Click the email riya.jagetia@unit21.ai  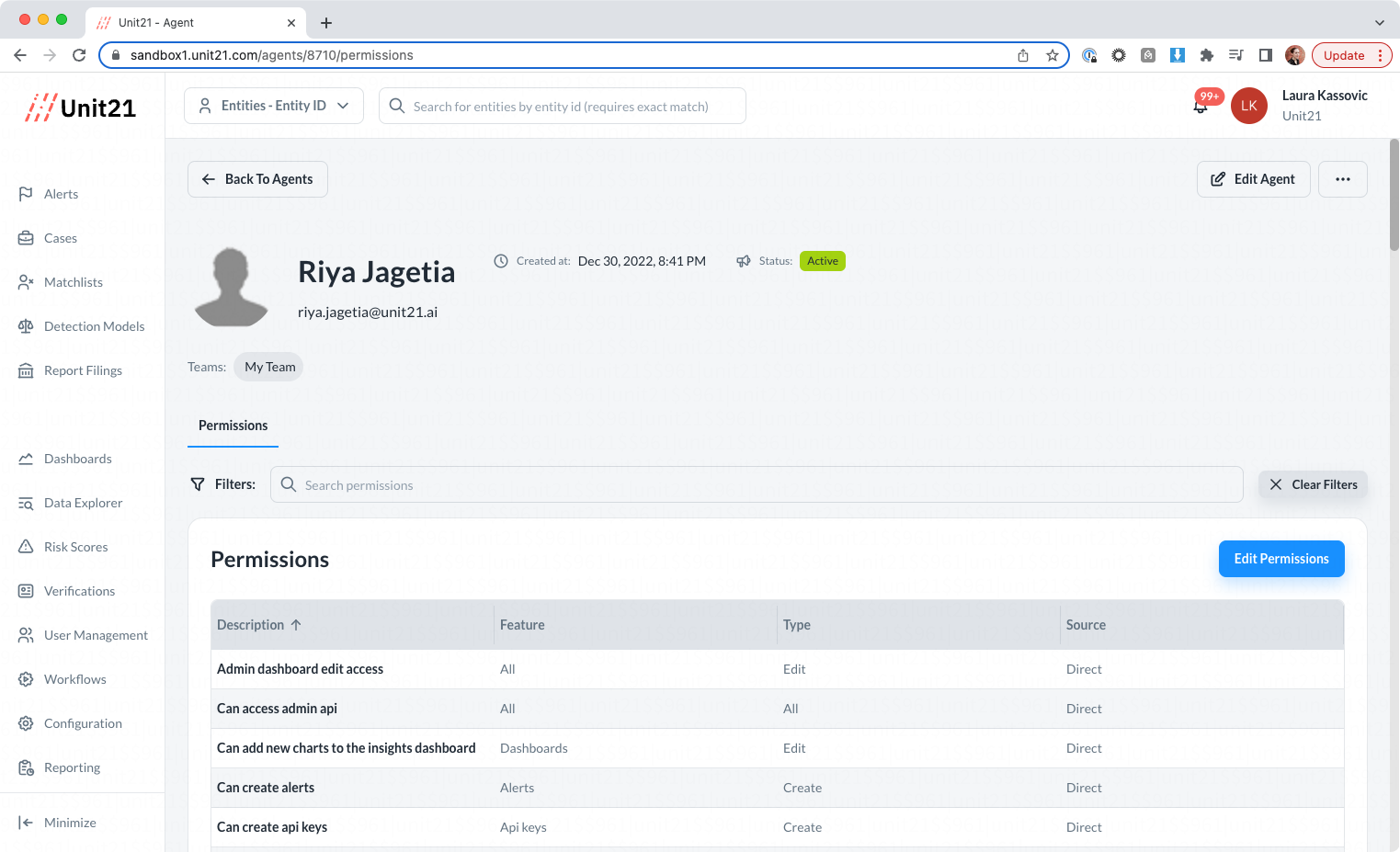368,312
